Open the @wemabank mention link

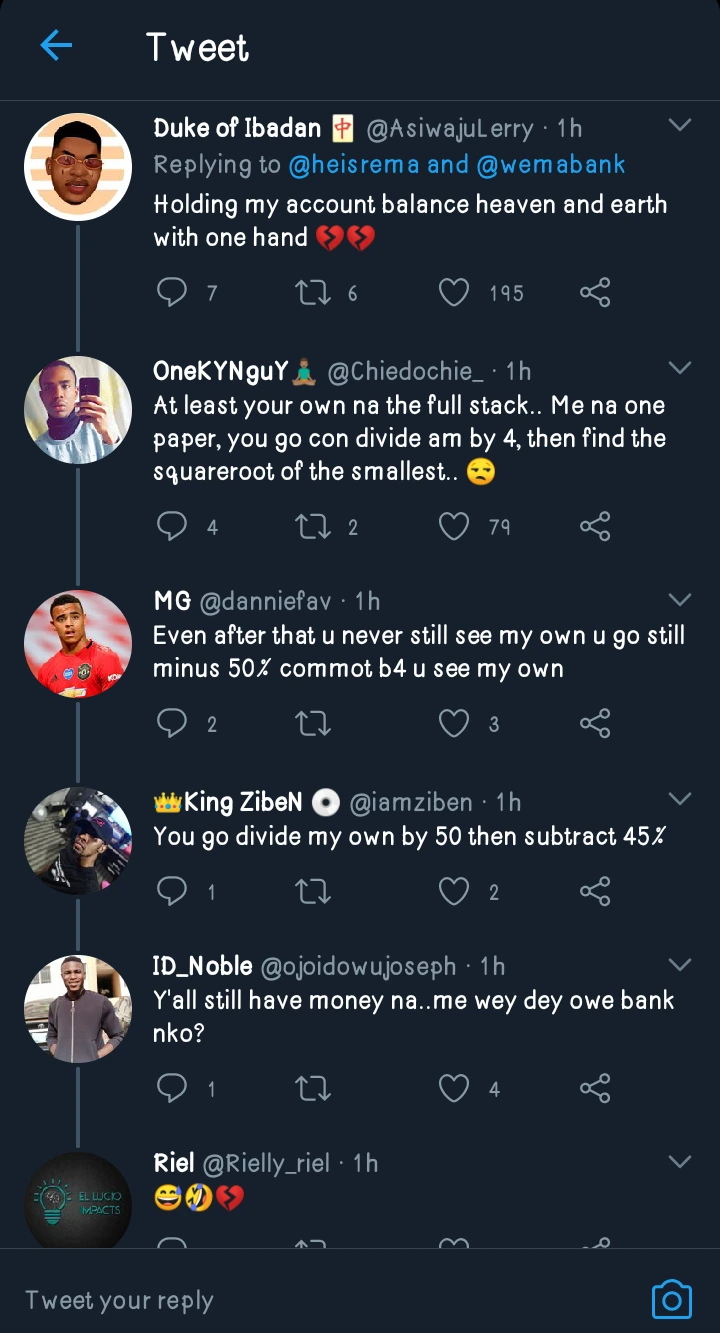pyautogui.click(x=551, y=165)
